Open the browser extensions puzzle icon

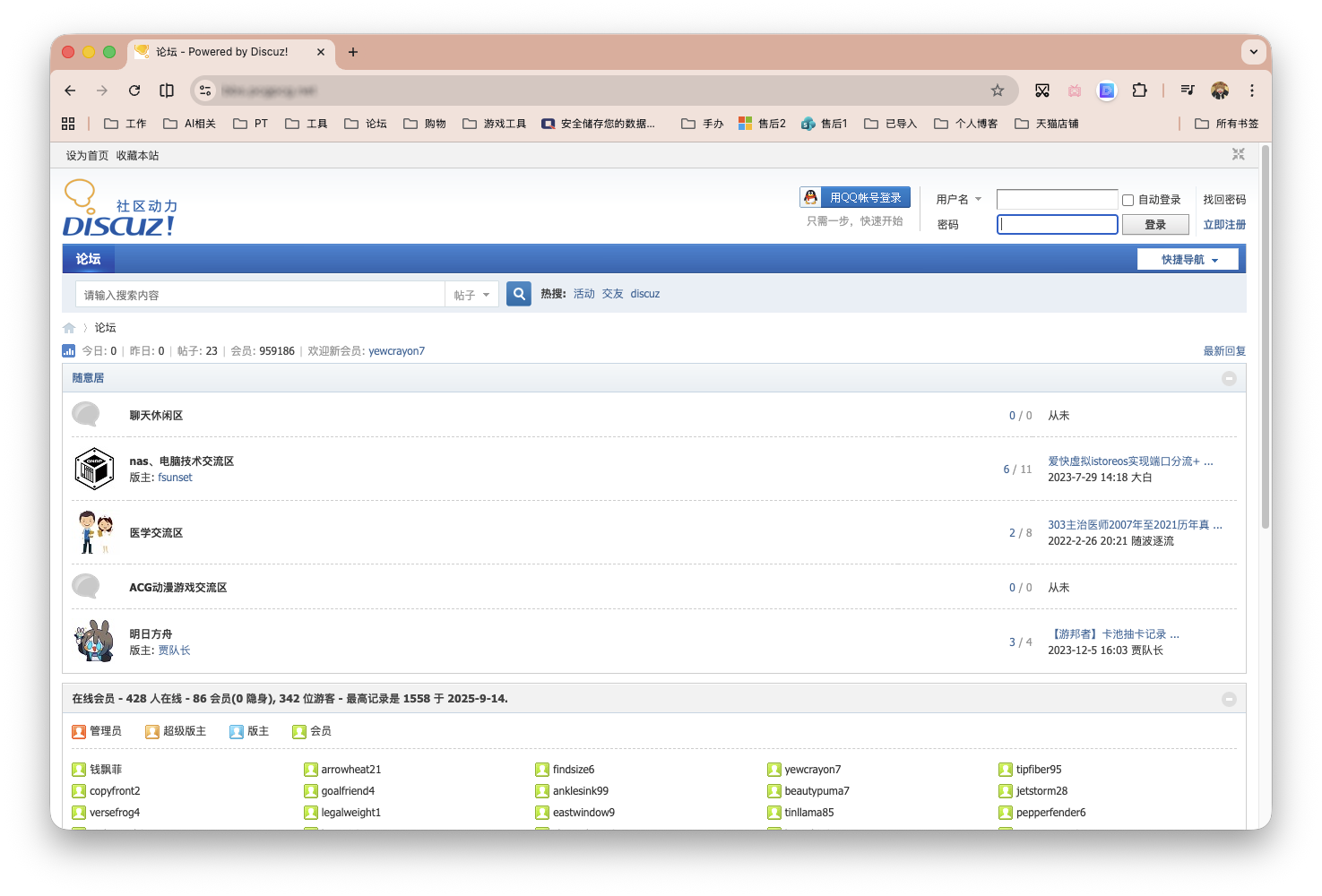pos(1139,90)
